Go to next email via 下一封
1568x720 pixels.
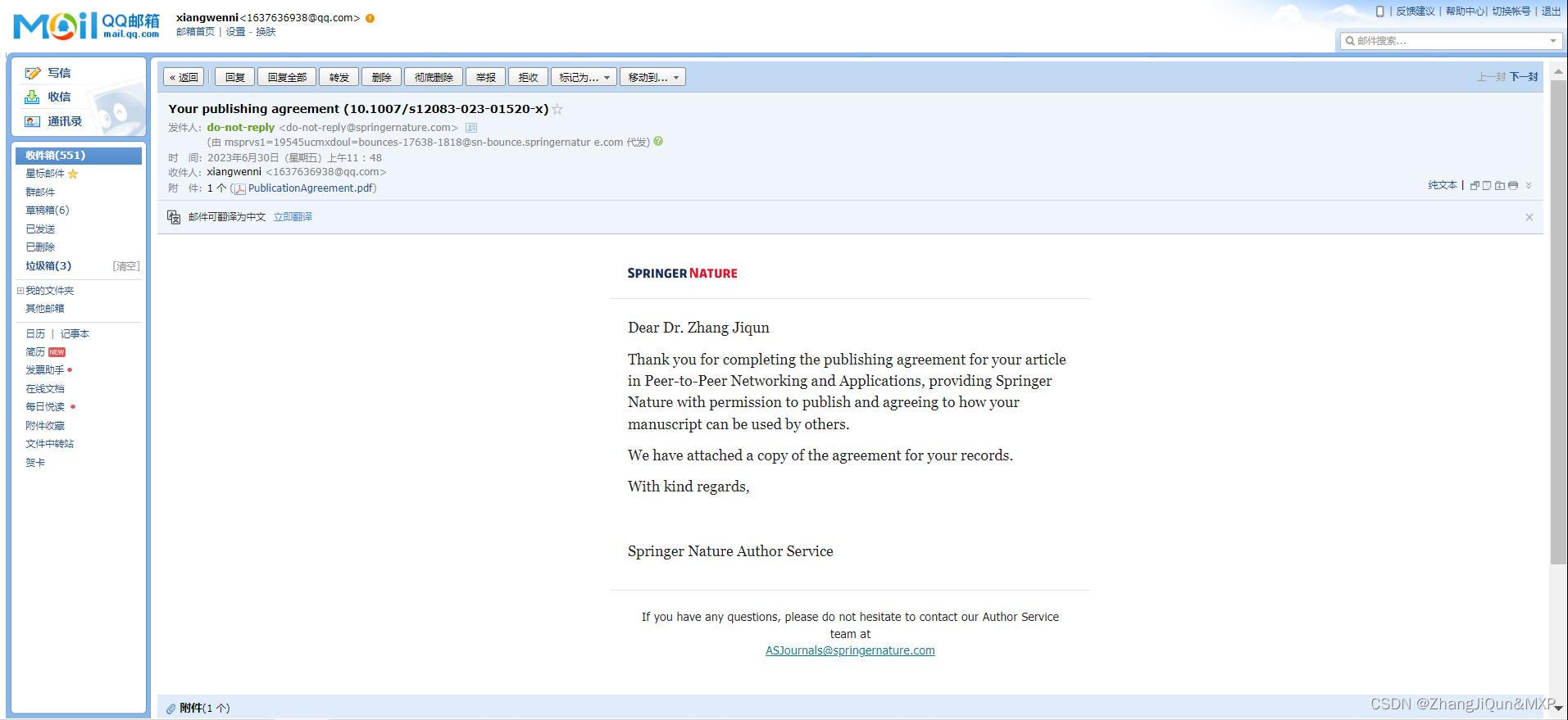[x=1524, y=77]
